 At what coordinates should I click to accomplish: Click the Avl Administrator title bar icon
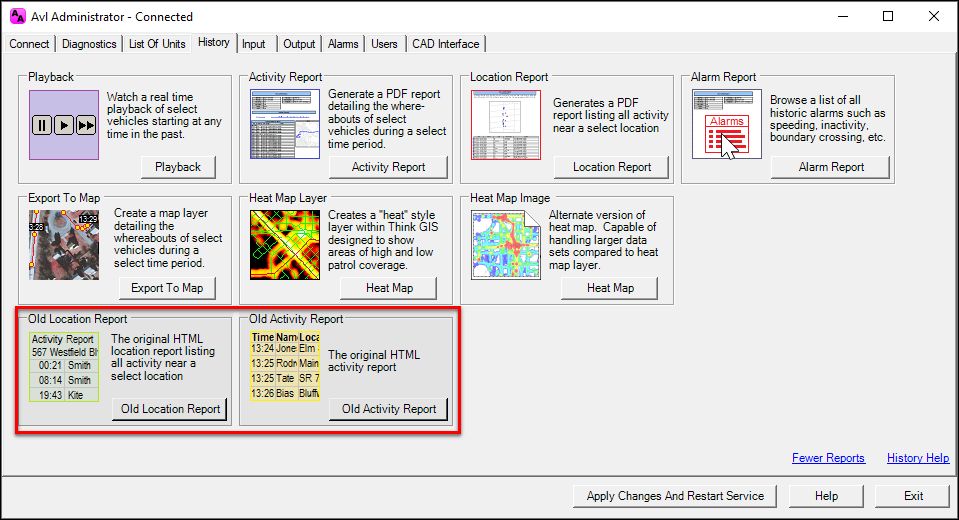(x=16, y=16)
